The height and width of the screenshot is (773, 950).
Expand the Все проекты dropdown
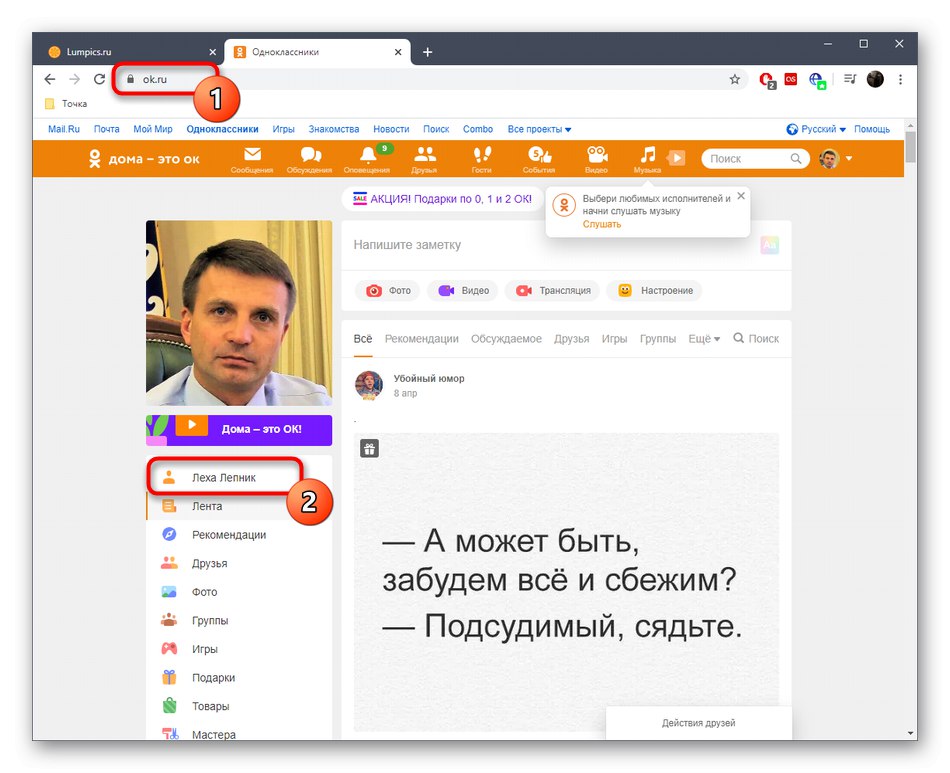point(539,128)
